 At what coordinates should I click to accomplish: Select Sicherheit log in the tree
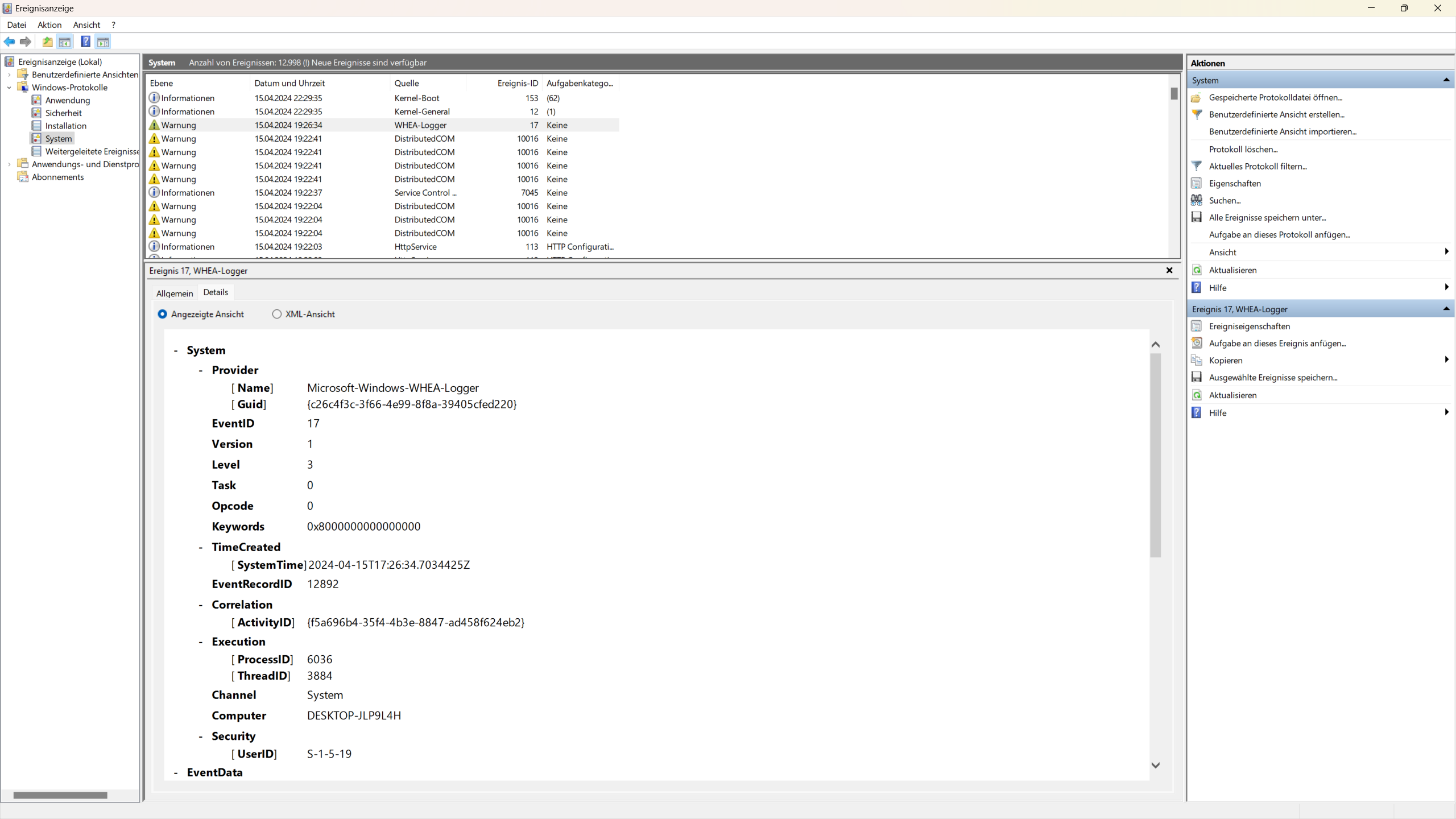pyautogui.click(x=63, y=113)
